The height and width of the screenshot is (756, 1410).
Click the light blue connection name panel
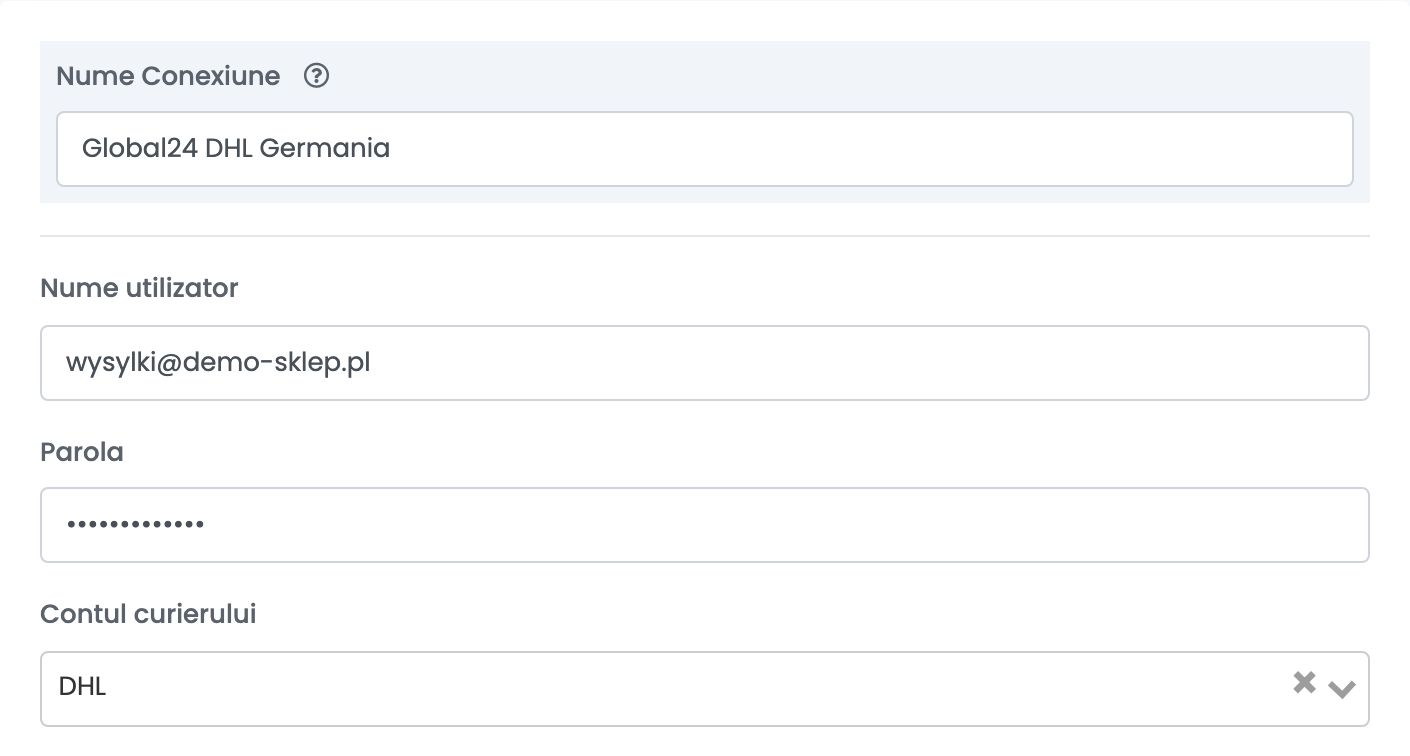click(x=705, y=122)
